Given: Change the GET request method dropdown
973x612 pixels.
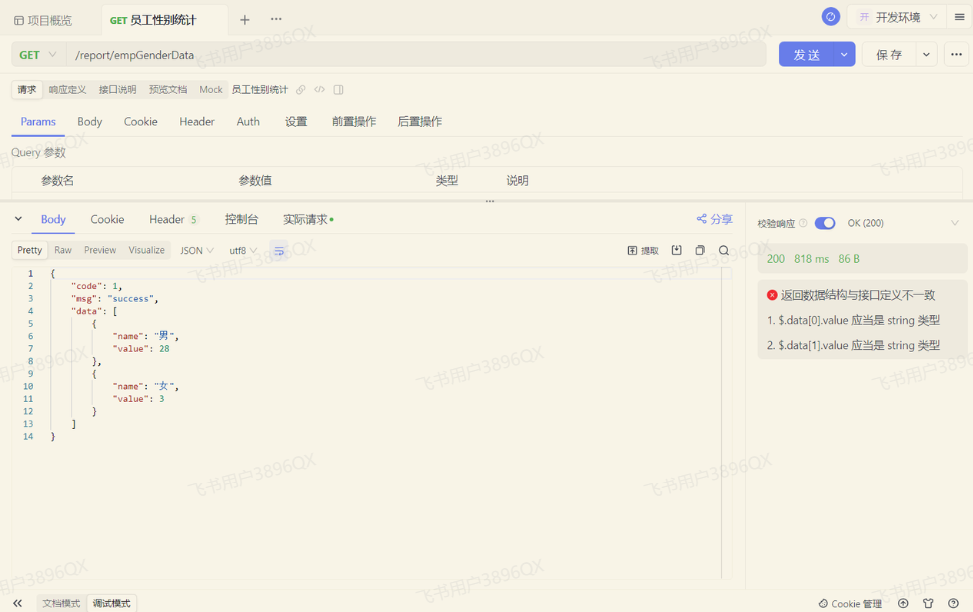Looking at the screenshot, I should 37,55.
